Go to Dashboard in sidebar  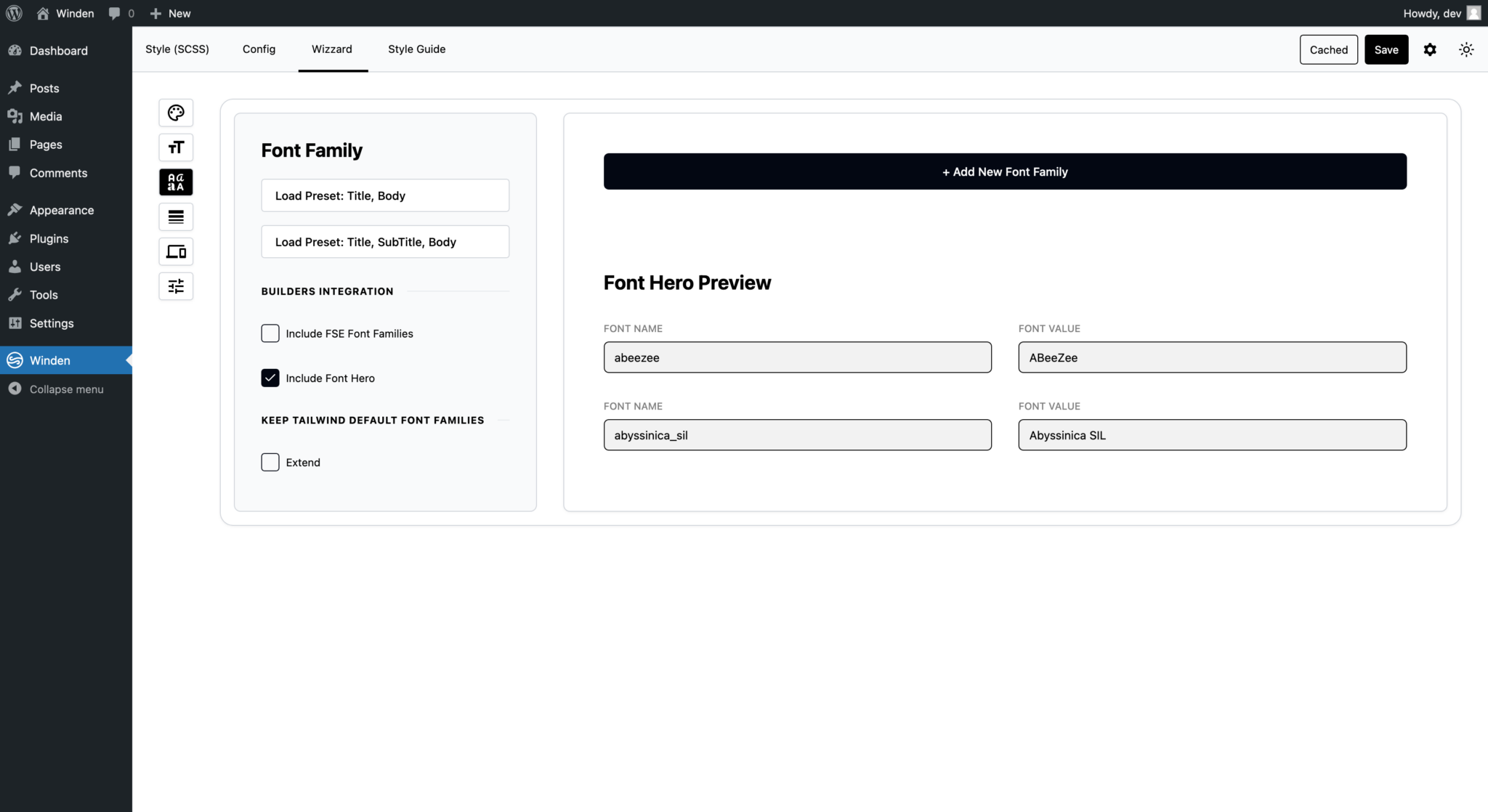click(66, 51)
